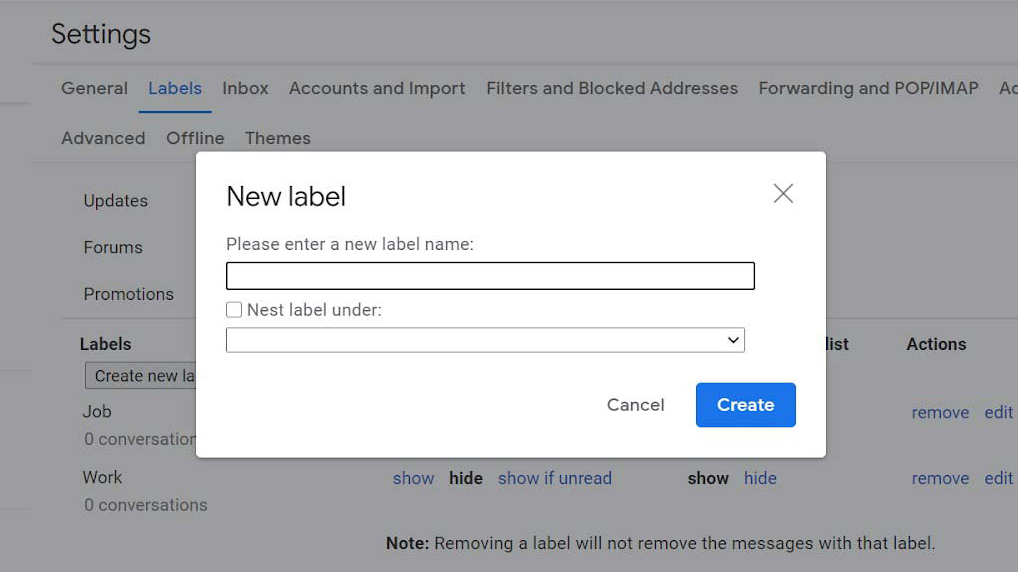The height and width of the screenshot is (572, 1018).
Task: Click 0 conversations under Work label
Action: 145,505
